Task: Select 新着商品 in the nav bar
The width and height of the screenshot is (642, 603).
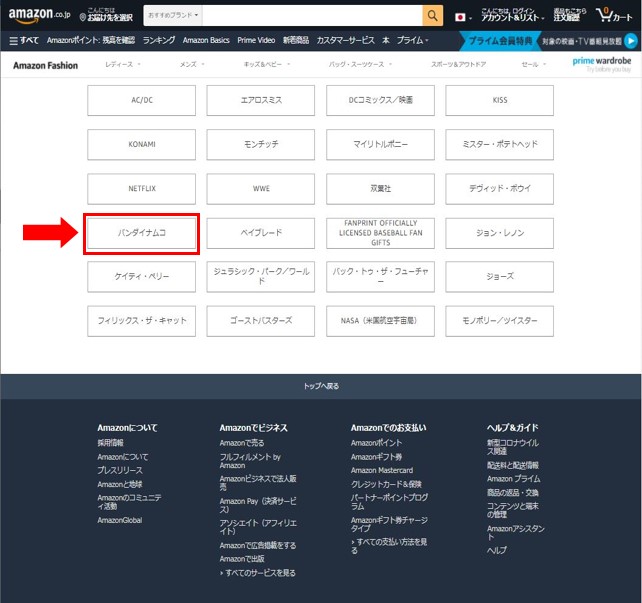Action: [x=296, y=40]
